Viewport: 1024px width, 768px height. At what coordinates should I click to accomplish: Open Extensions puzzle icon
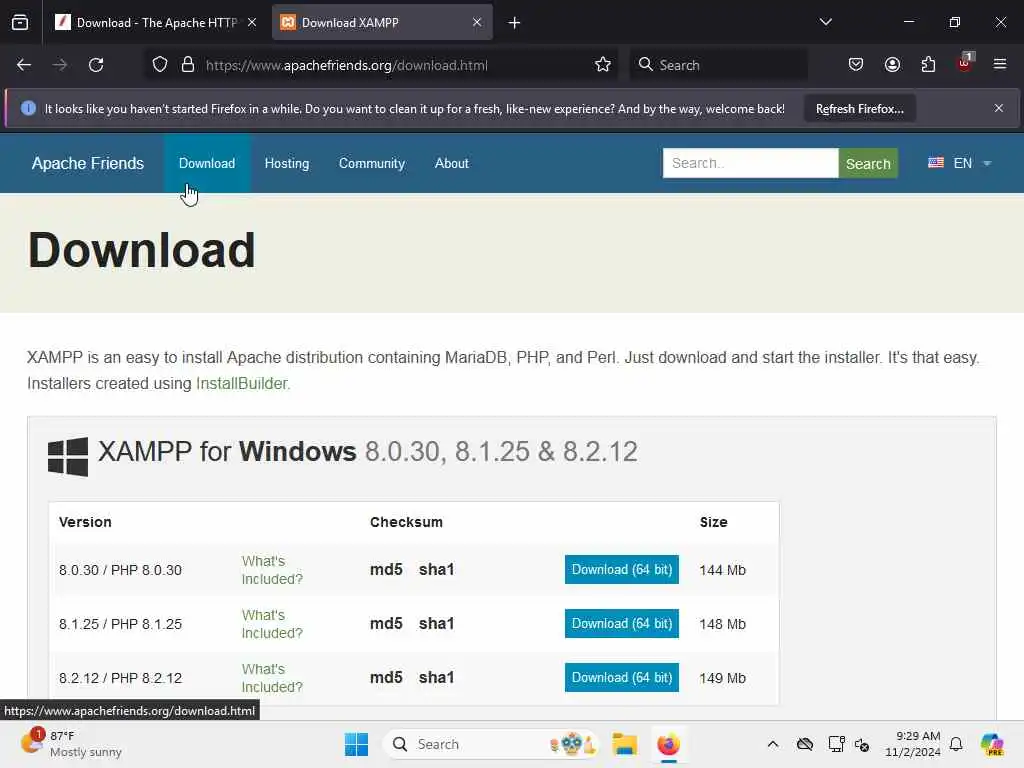click(928, 65)
